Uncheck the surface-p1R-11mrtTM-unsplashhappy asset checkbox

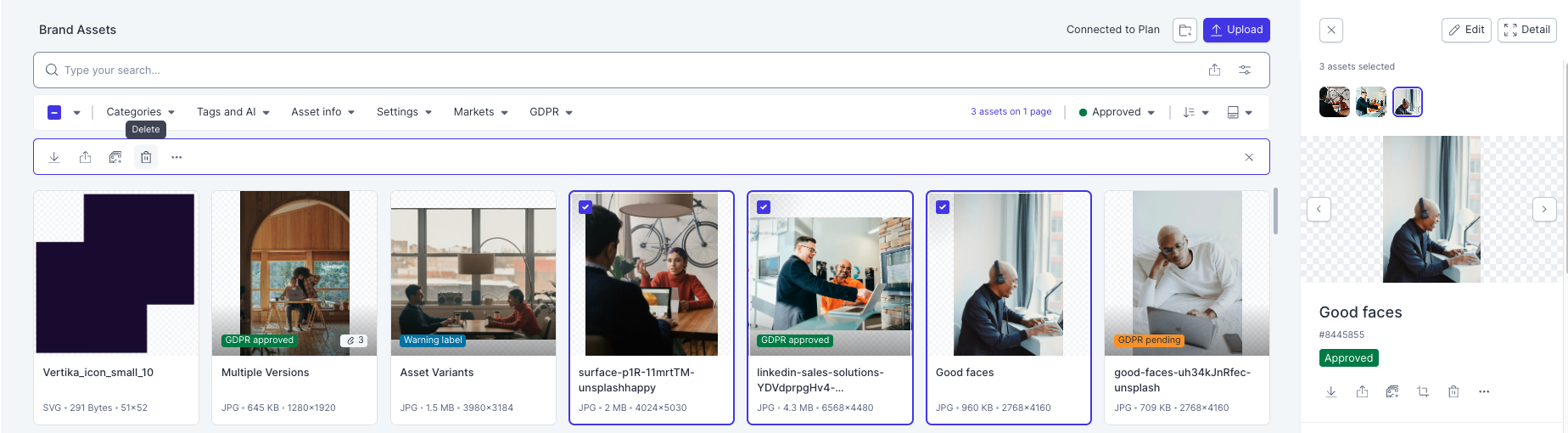[585, 207]
